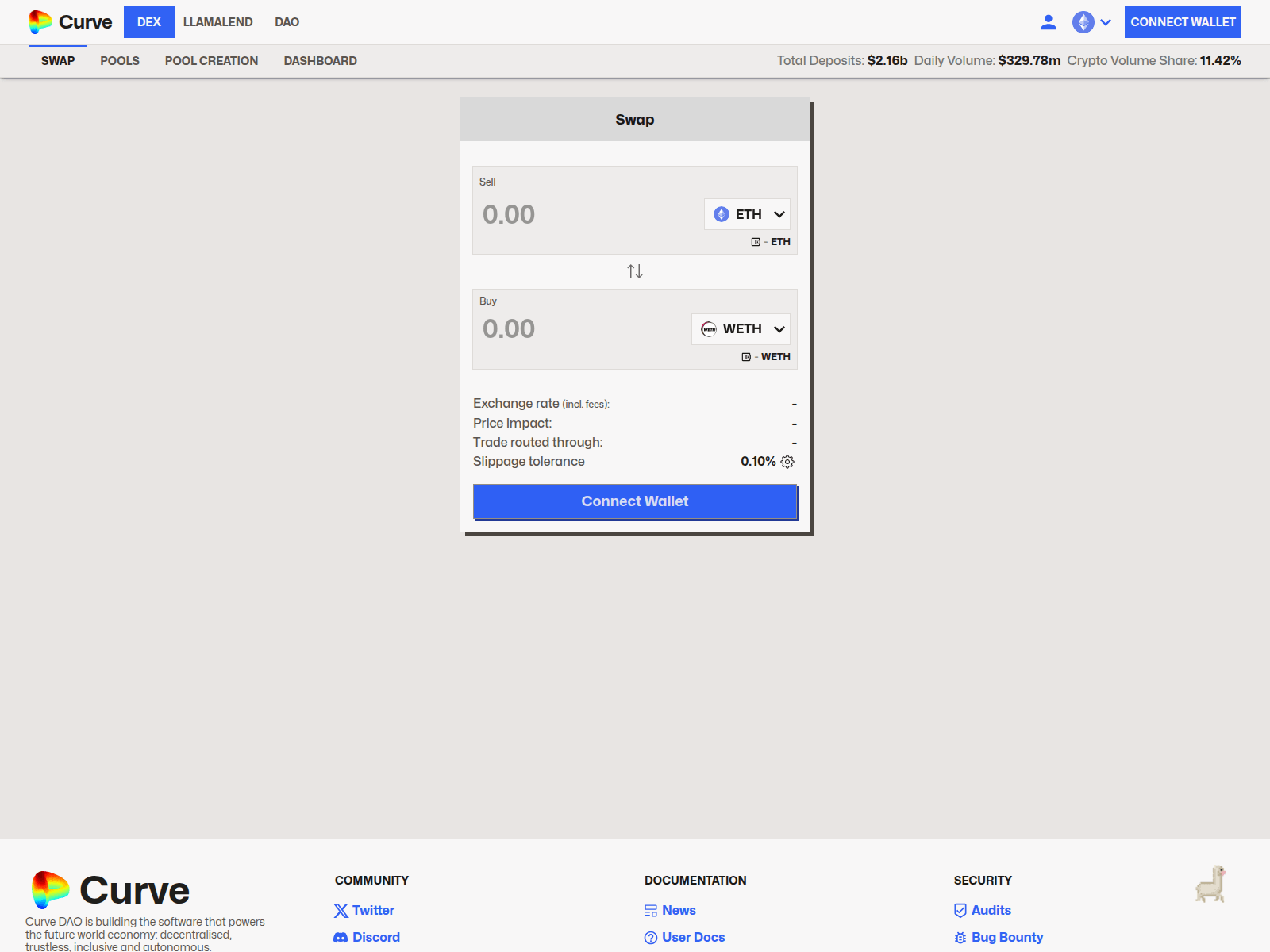The image size is (1270, 952).
Task: Click the Discord icon in footer
Action: pyautogui.click(x=341, y=938)
